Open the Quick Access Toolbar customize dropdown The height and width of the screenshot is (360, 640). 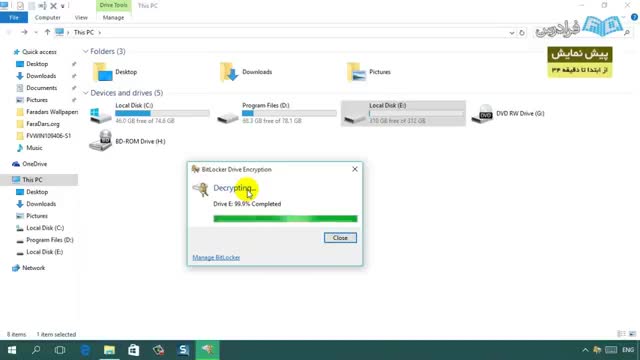pyautogui.click(x=62, y=6)
